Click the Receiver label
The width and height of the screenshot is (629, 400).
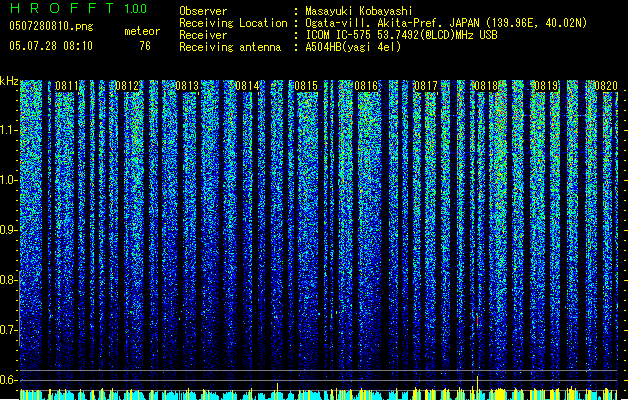pyautogui.click(x=203, y=35)
